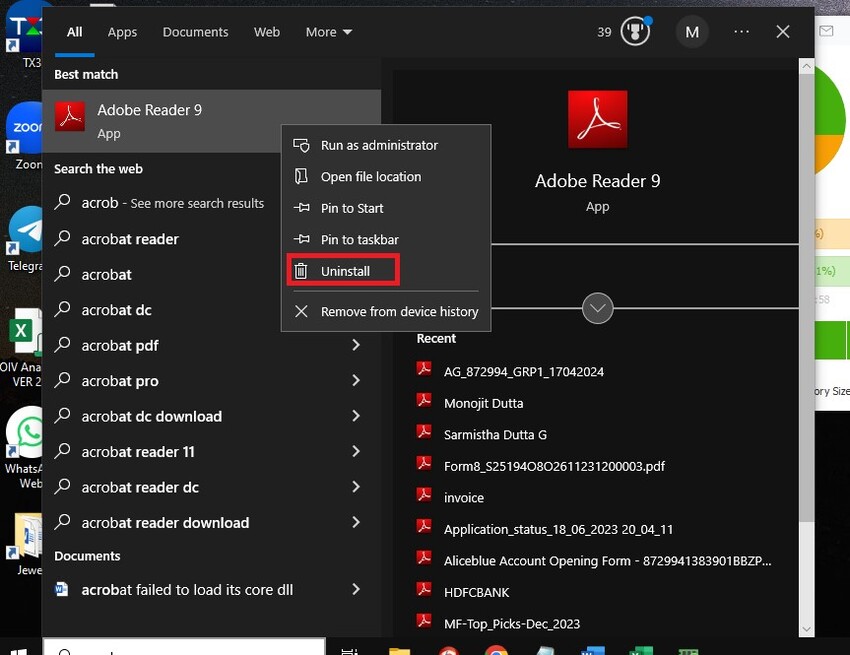Viewport: 850px width, 655px height.
Task: Click the M account avatar
Action: pyautogui.click(x=692, y=31)
